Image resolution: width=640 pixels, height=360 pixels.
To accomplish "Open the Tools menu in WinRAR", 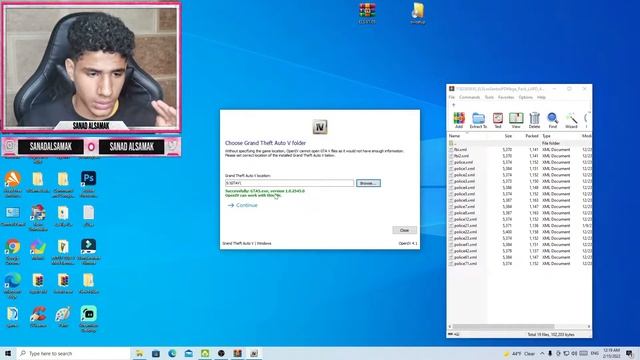I will 489,97.
